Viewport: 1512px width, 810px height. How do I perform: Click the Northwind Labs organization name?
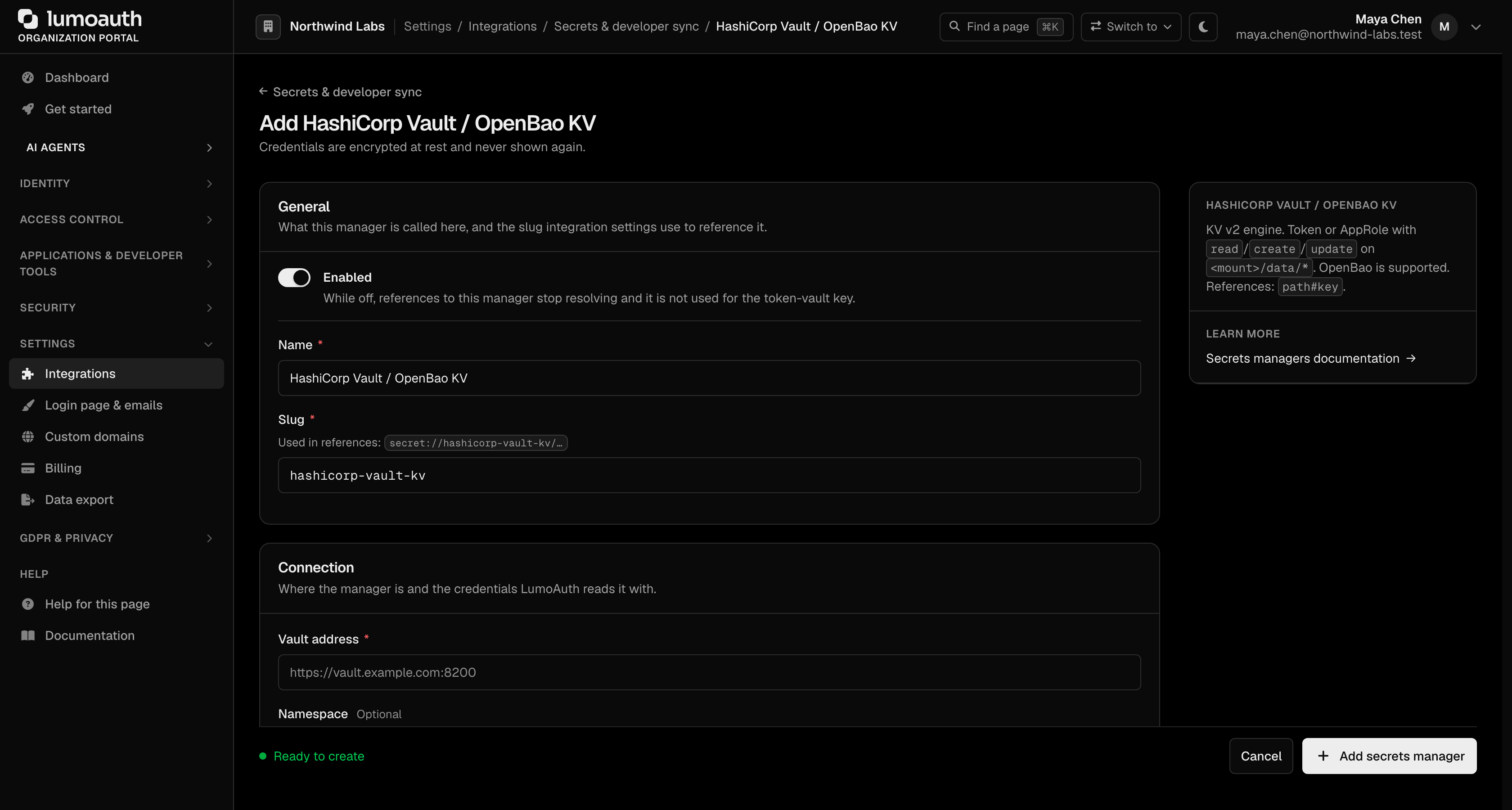click(x=337, y=27)
